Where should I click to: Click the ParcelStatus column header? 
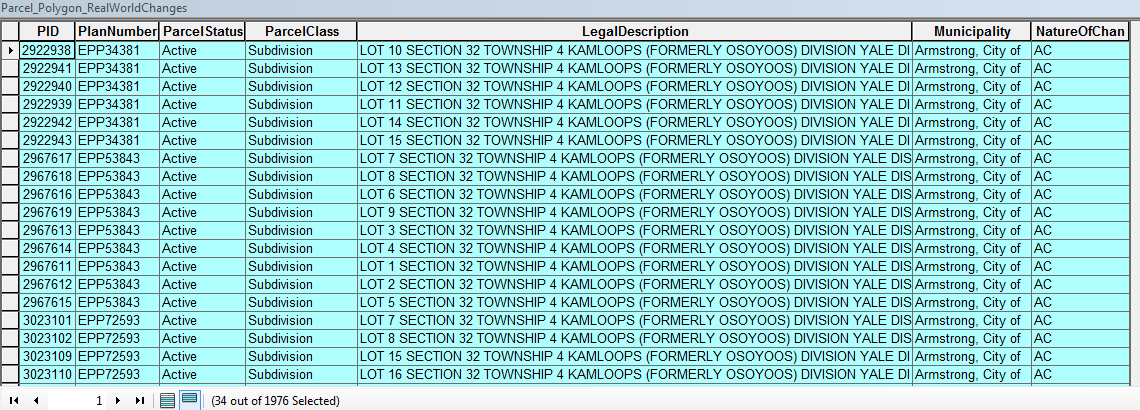tap(202, 31)
